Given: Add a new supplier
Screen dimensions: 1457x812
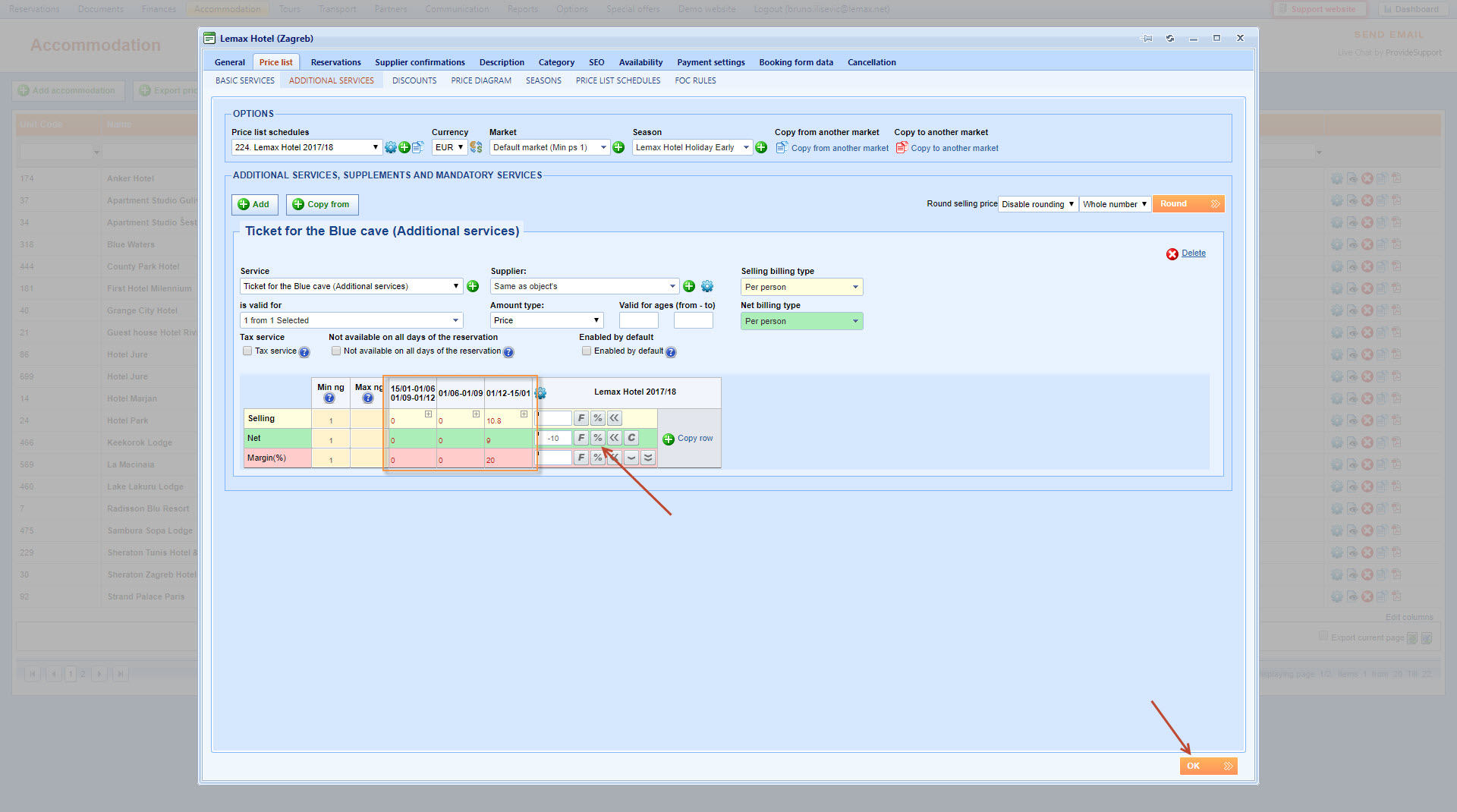Looking at the screenshot, I should tap(689, 286).
